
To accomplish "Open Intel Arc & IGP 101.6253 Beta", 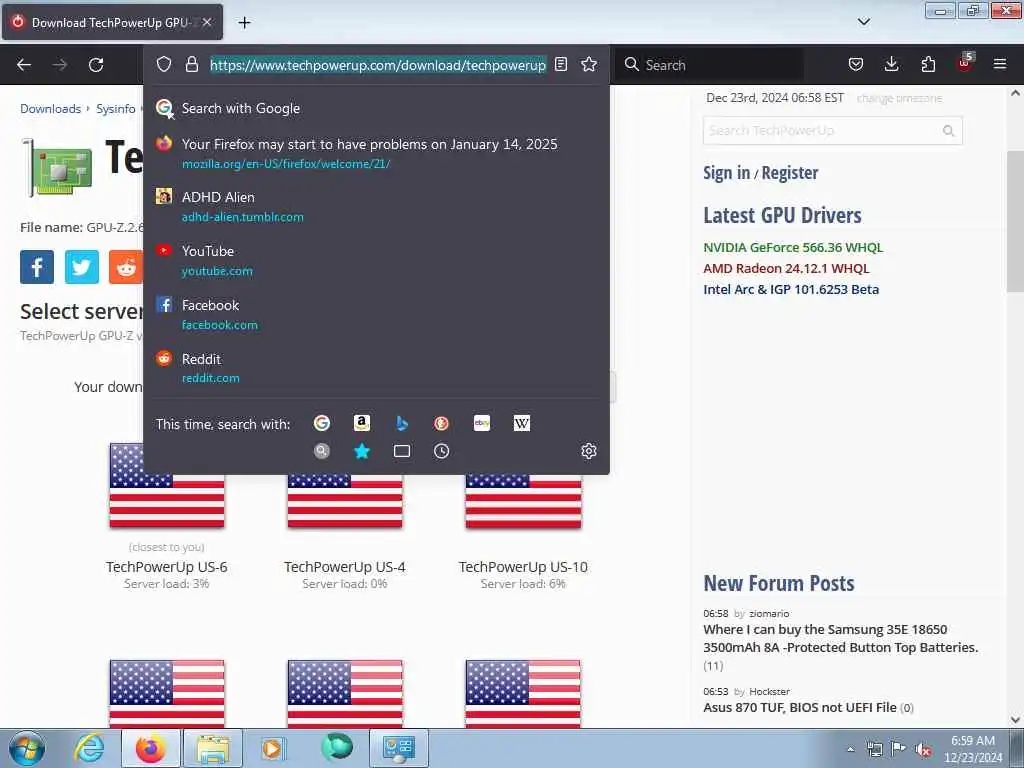I will [x=791, y=289].
